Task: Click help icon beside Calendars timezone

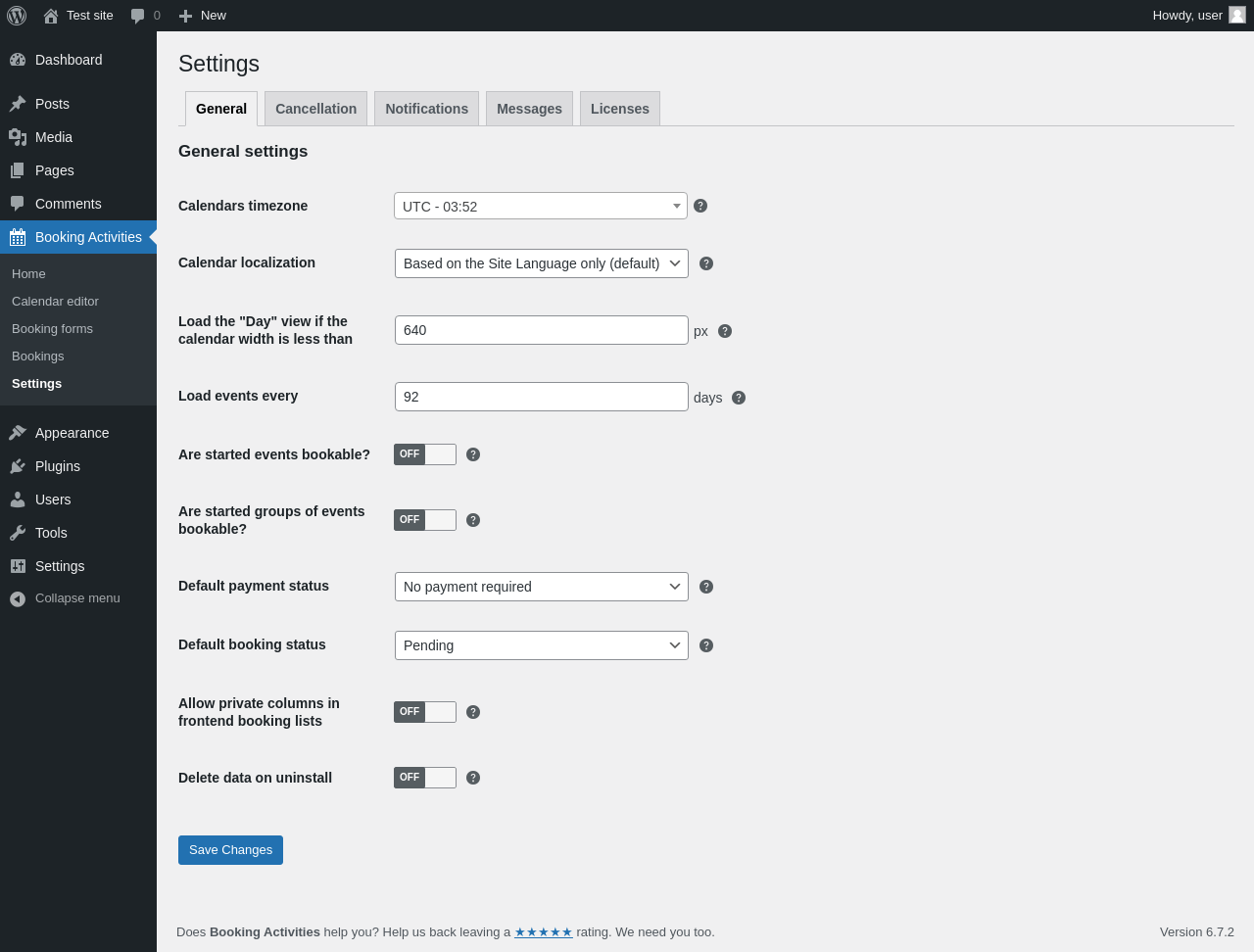Action: pos(700,206)
